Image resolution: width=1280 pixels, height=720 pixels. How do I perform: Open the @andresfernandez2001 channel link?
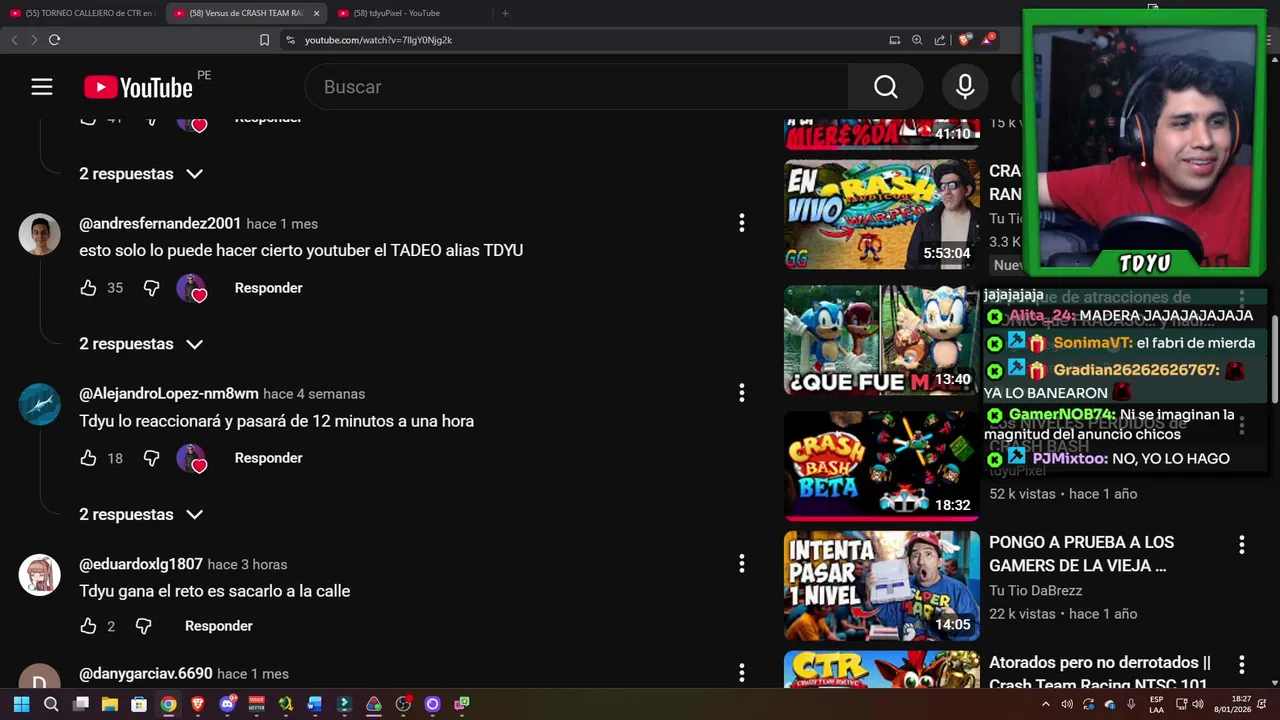[160, 224]
